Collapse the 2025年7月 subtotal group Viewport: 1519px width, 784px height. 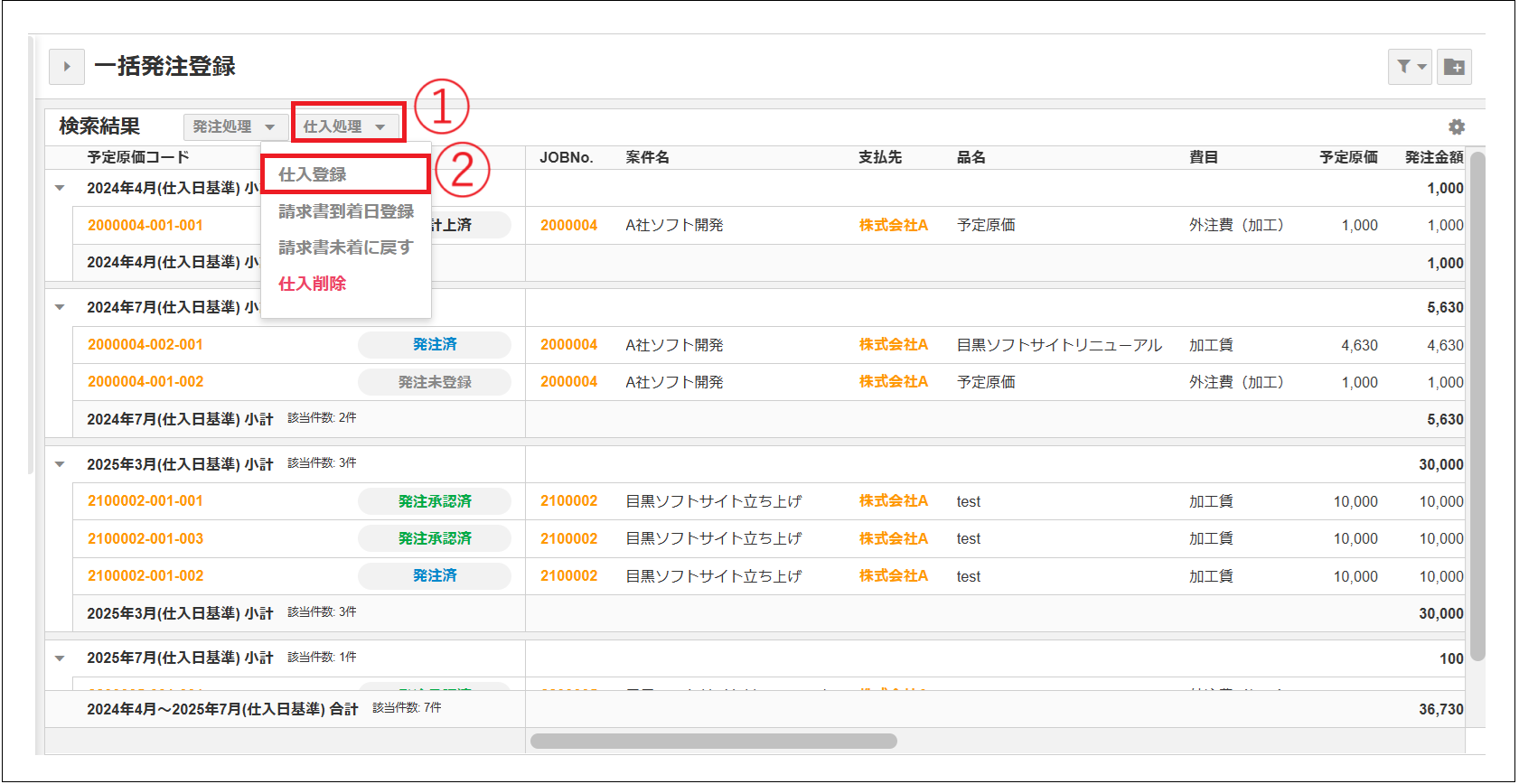click(60, 658)
